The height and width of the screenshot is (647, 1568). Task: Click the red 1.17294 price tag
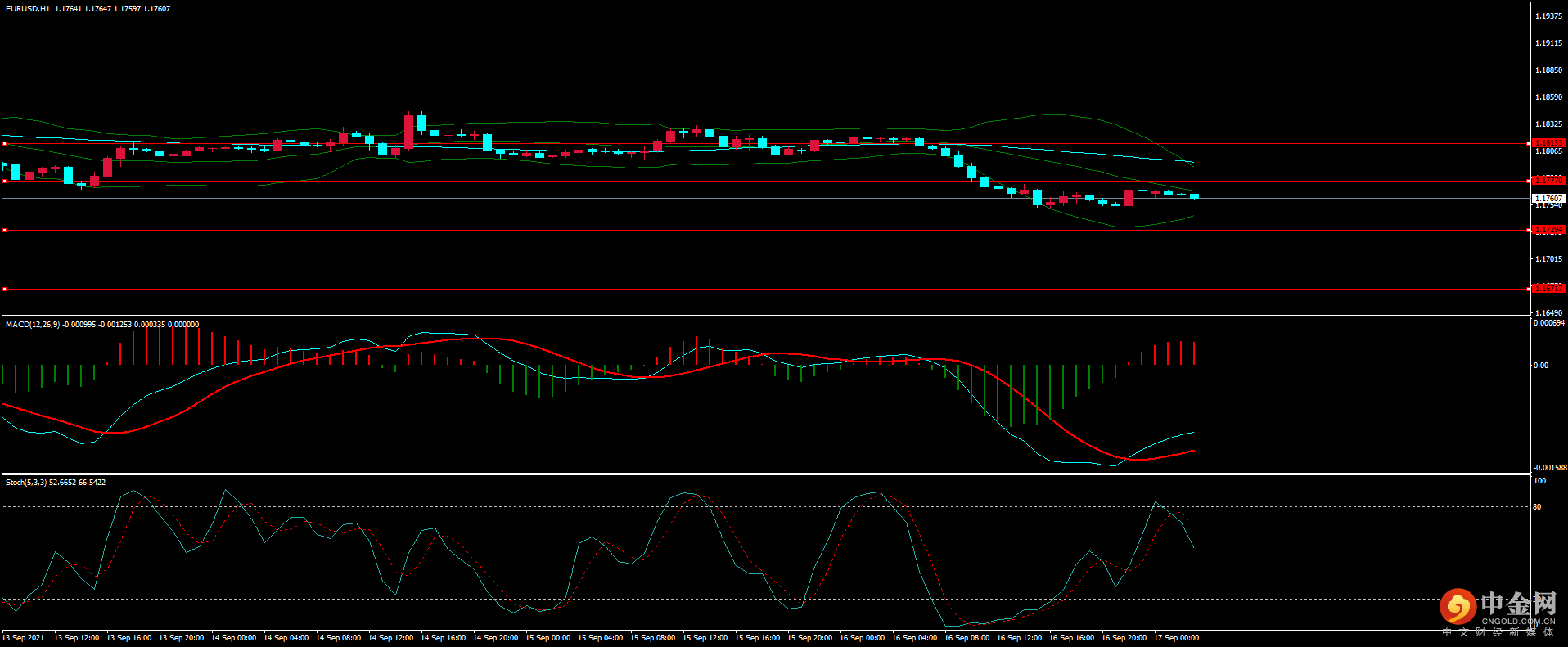click(x=1548, y=230)
